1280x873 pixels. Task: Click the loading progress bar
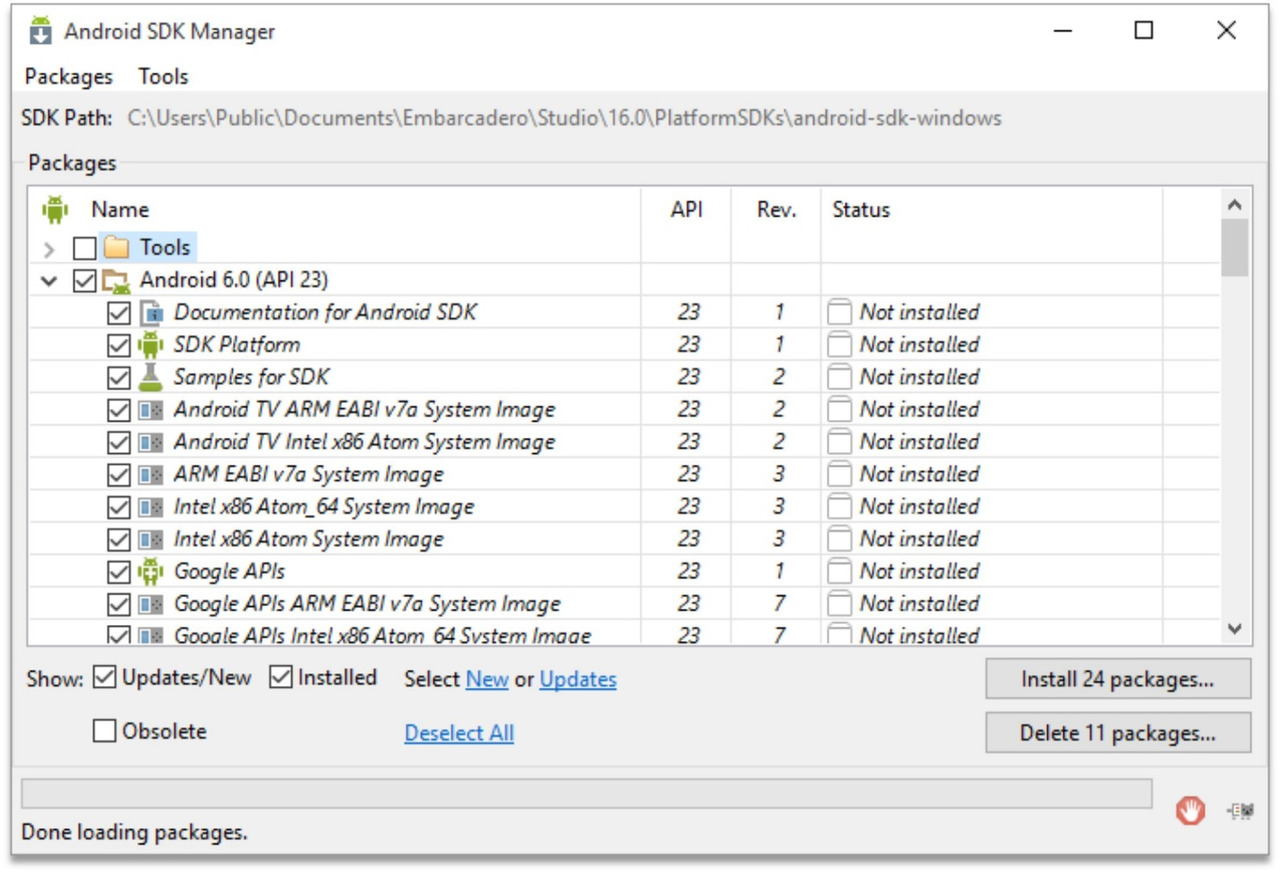586,794
